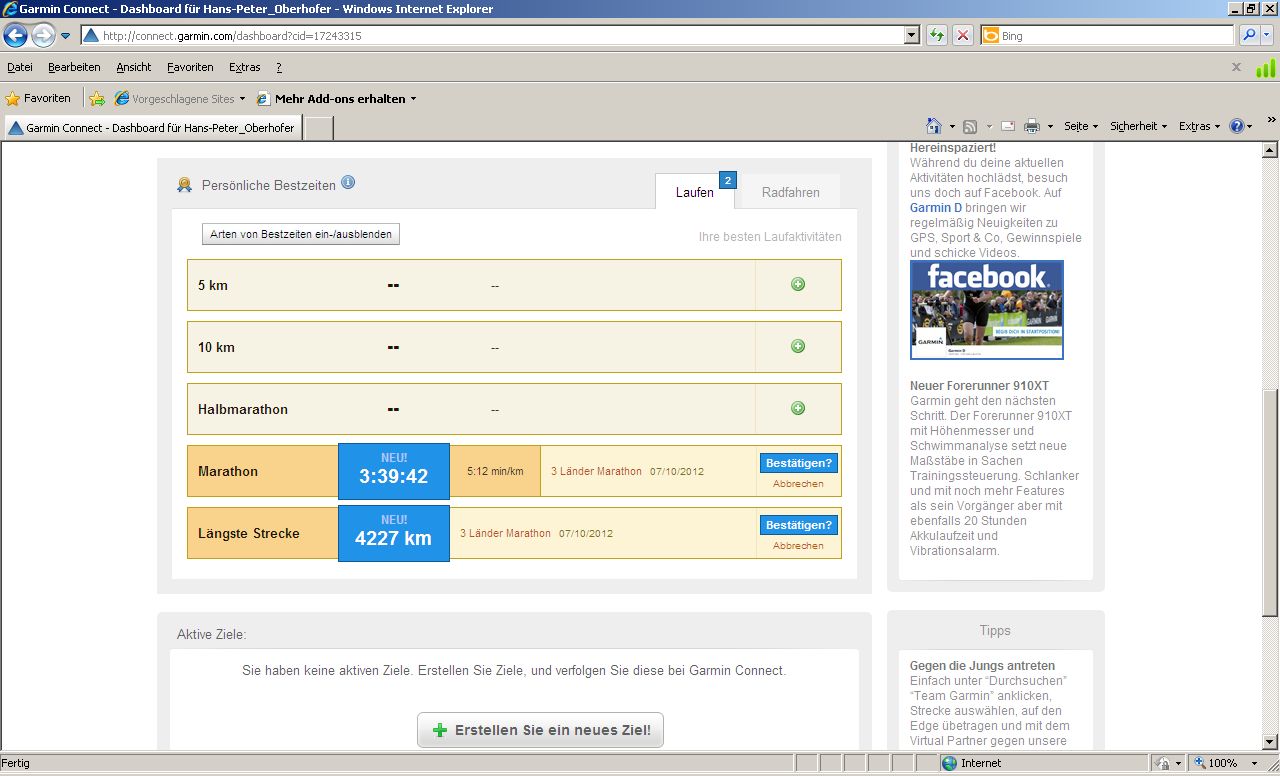Open the Home page icon in command bar
This screenshot has height=776, width=1280.
tap(933, 126)
